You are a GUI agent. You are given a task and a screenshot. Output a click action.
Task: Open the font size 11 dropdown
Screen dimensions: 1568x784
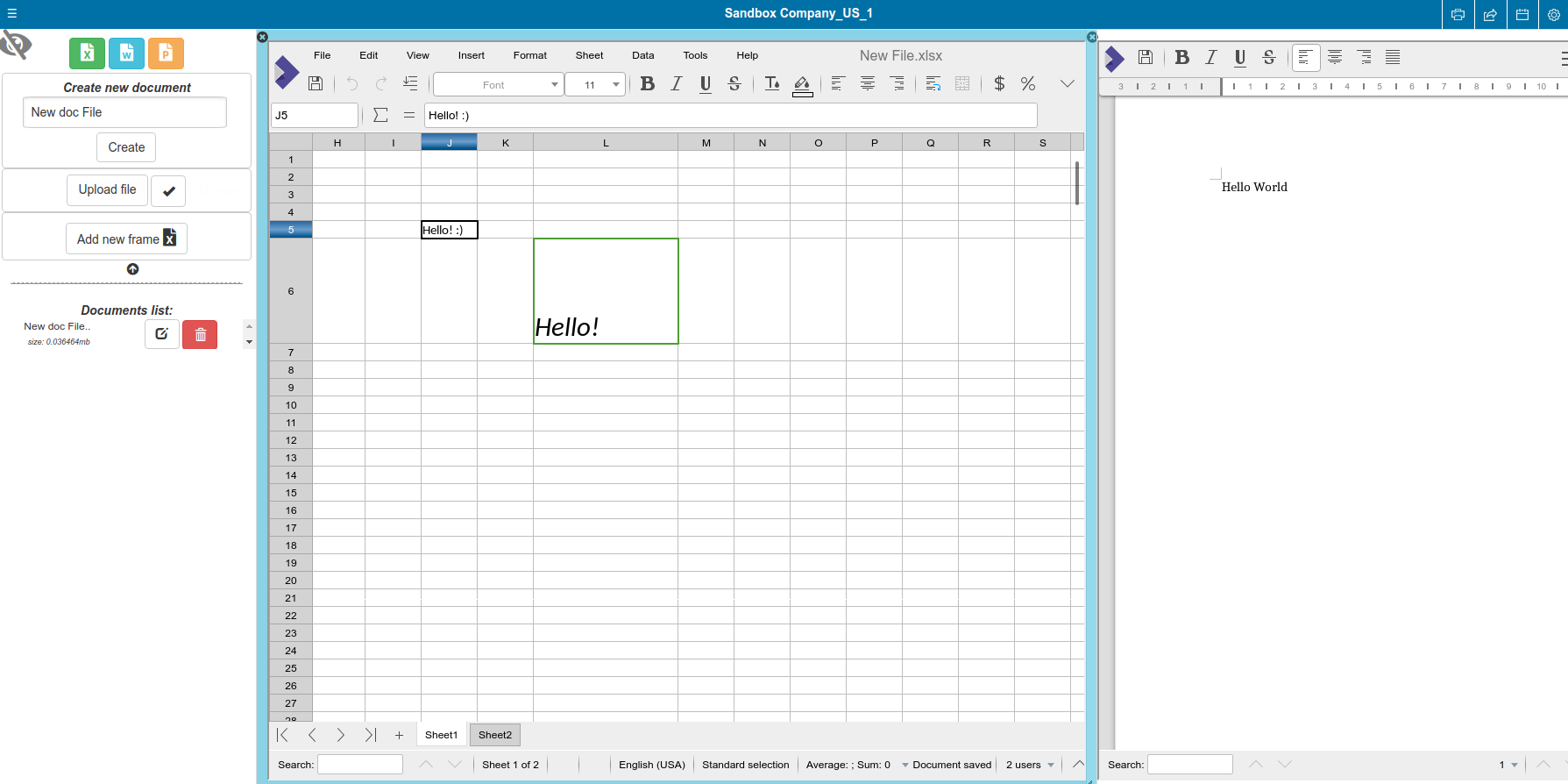[595, 84]
